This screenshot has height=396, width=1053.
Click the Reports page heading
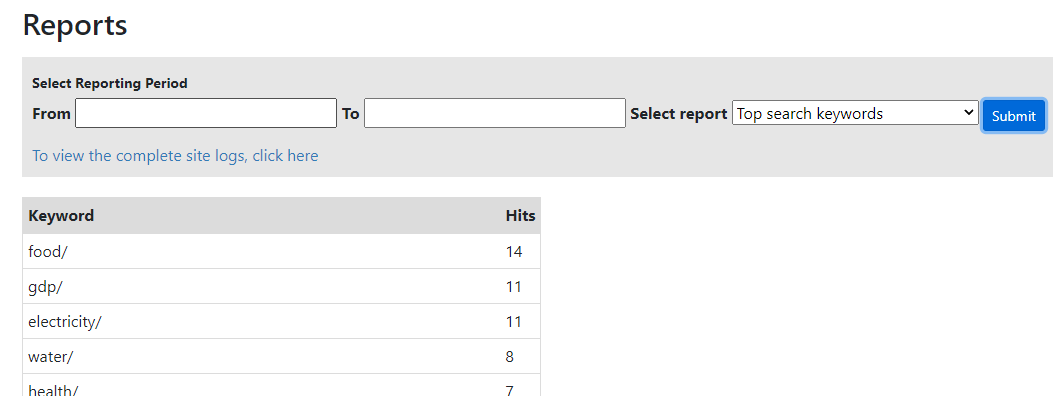click(x=75, y=26)
